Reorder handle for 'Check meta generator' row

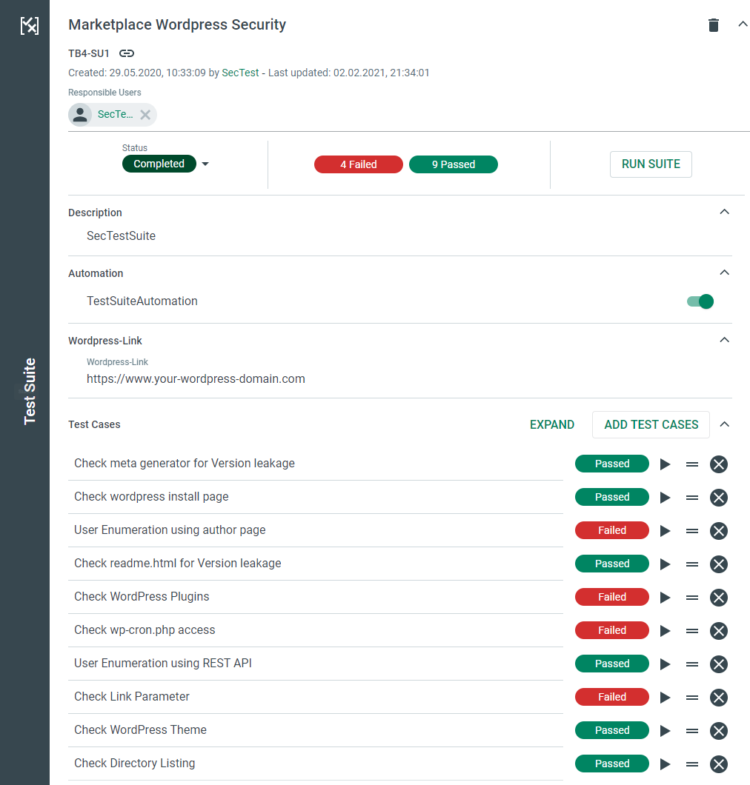point(692,465)
